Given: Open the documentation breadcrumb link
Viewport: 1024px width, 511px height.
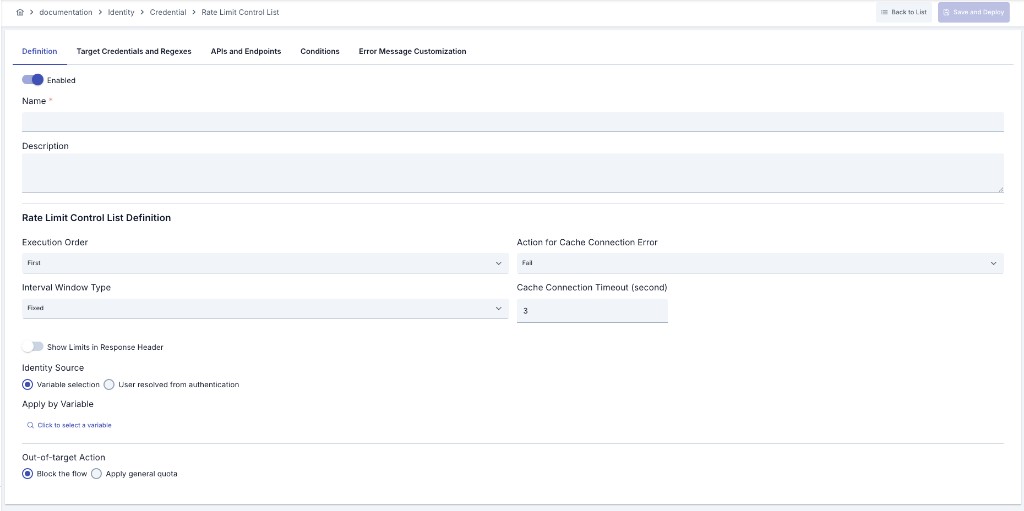Looking at the screenshot, I should click(x=66, y=12).
